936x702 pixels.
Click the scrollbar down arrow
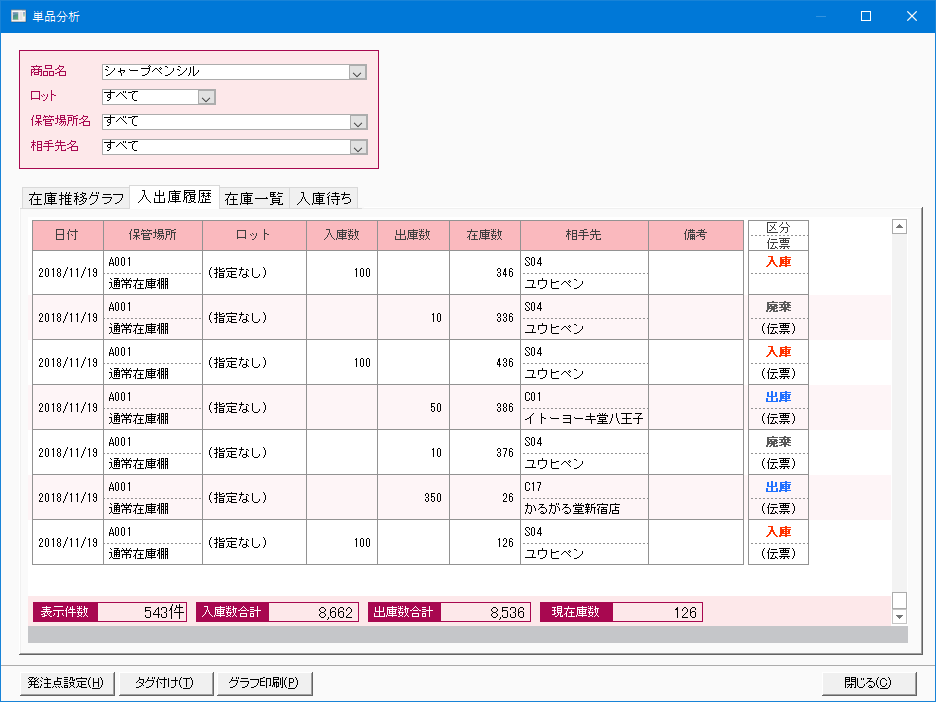coord(899,616)
